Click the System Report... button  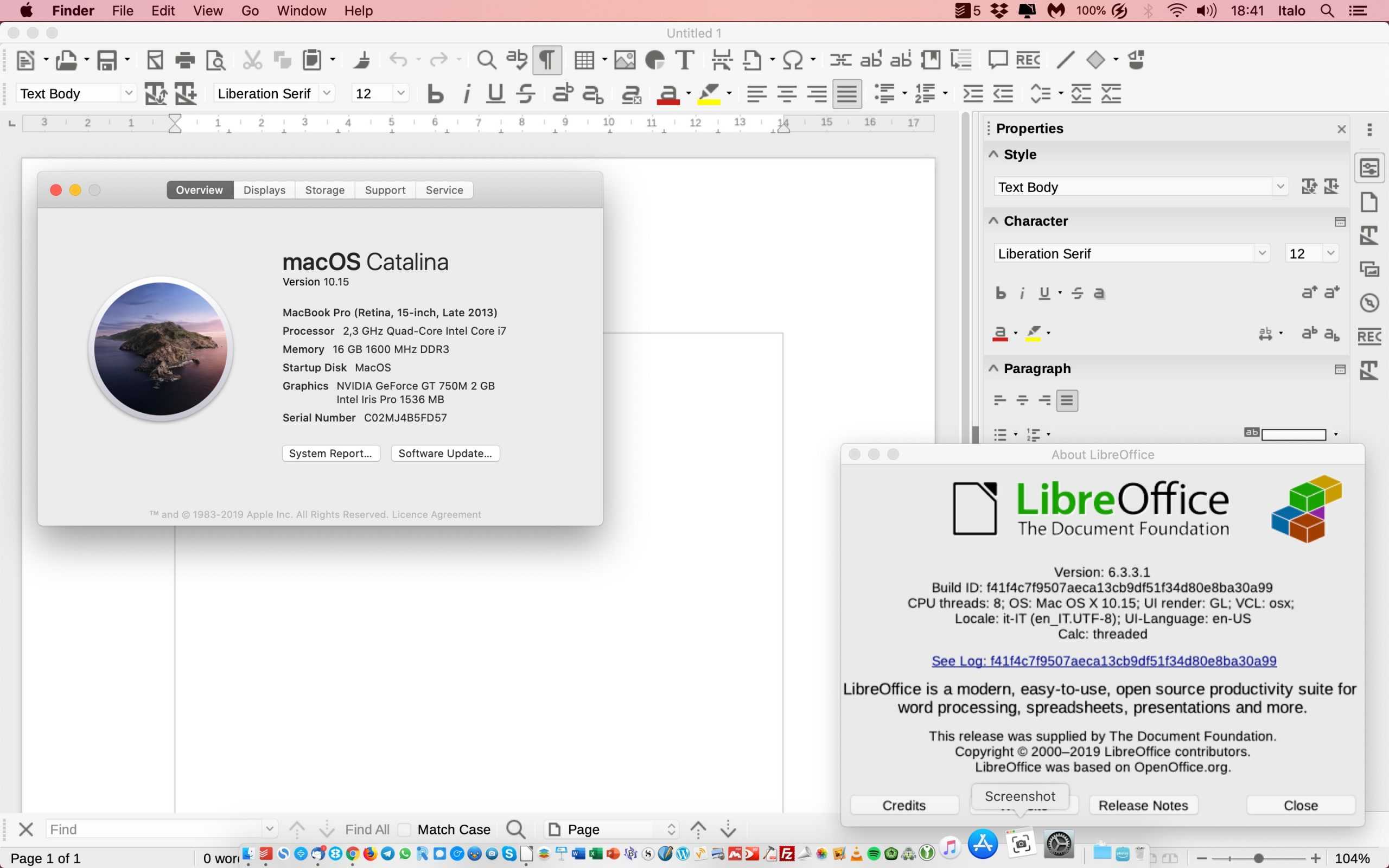pyautogui.click(x=330, y=453)
